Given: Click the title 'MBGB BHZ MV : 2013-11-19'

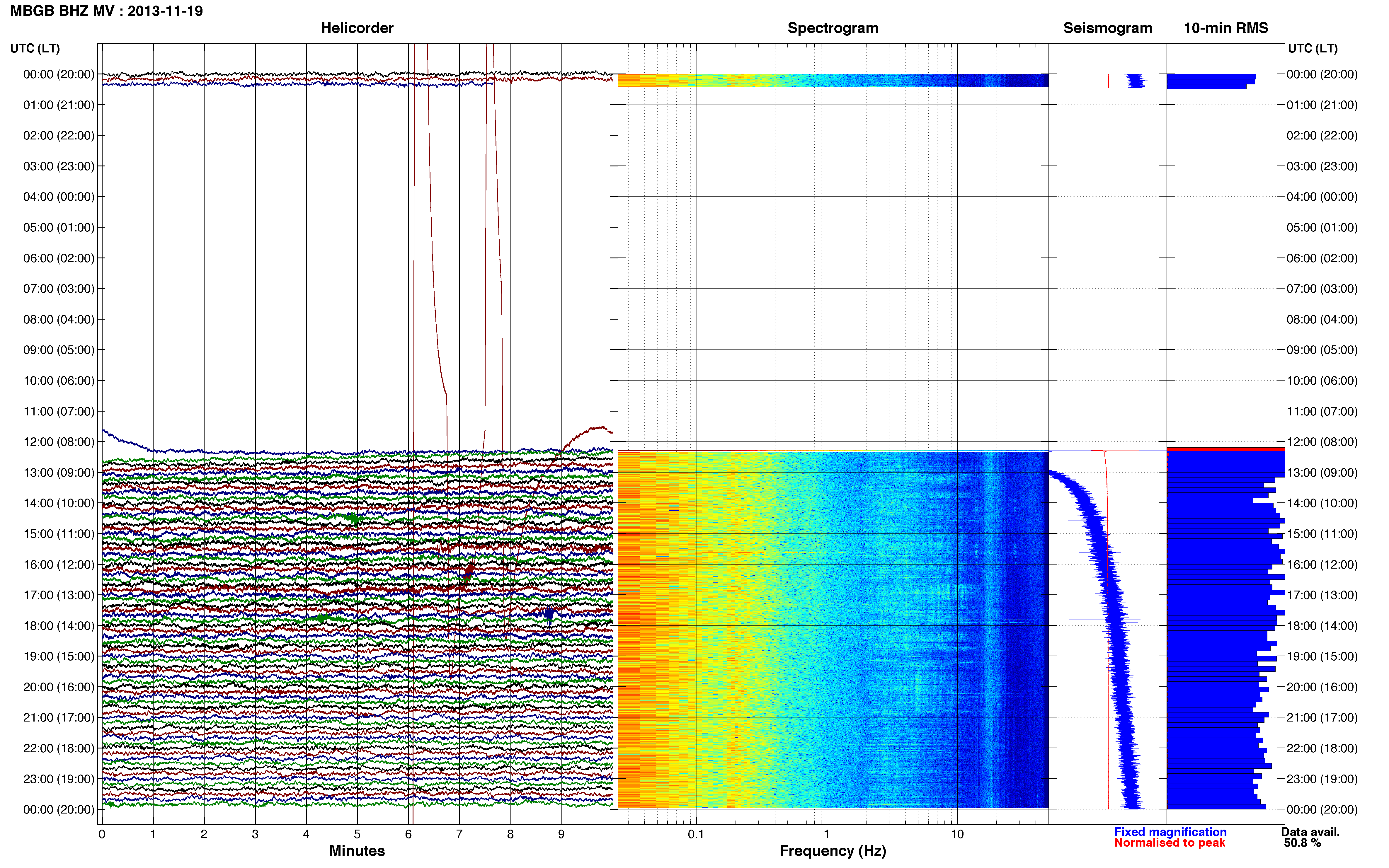Looking at the screenshot, I should (x=107, y=11).
